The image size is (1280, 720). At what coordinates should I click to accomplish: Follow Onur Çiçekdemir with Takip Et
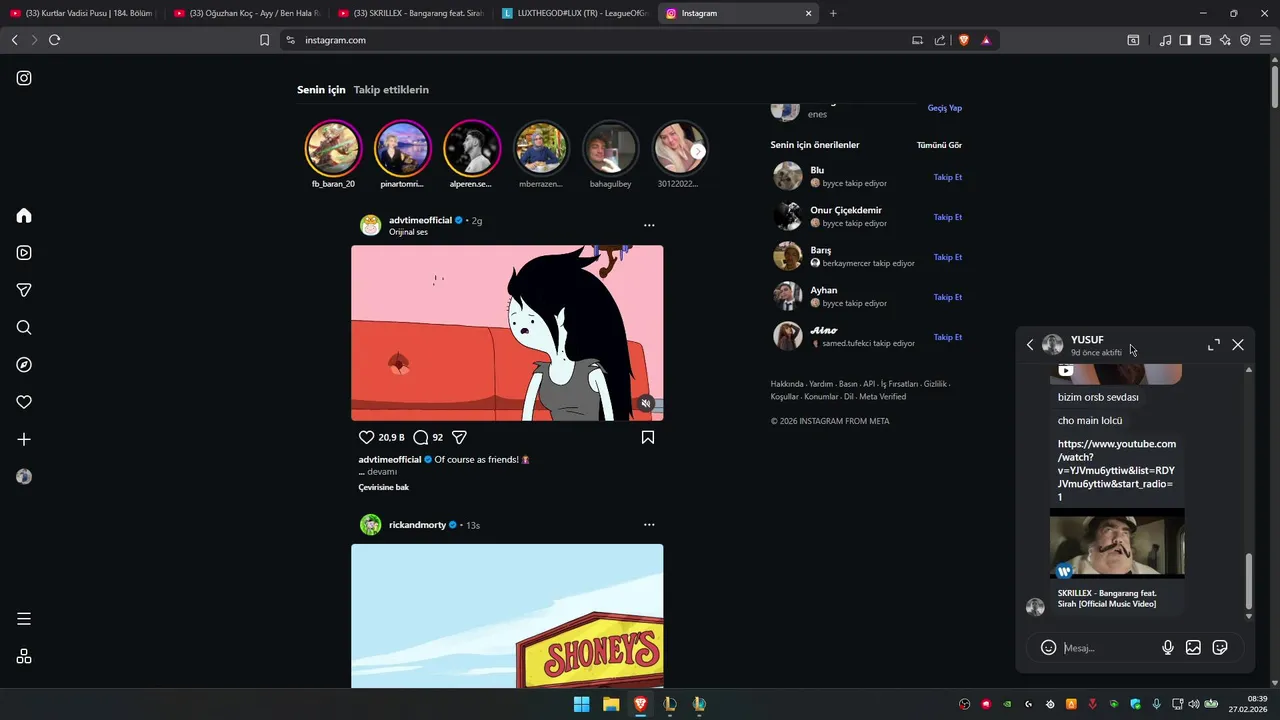point(948,217)
